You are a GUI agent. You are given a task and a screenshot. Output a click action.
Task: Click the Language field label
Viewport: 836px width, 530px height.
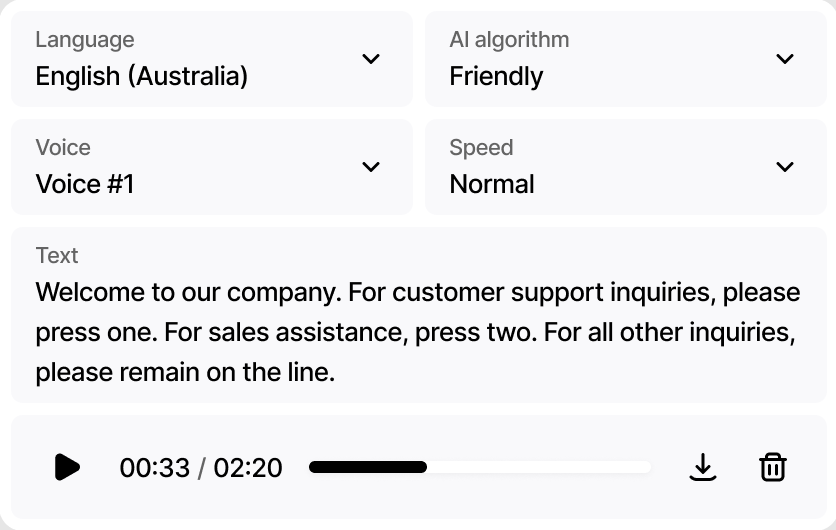85,40
